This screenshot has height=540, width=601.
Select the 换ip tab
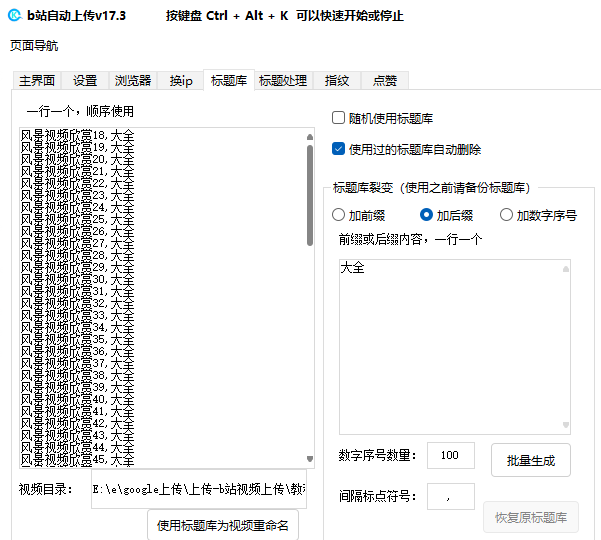click(x=180, y=81)
